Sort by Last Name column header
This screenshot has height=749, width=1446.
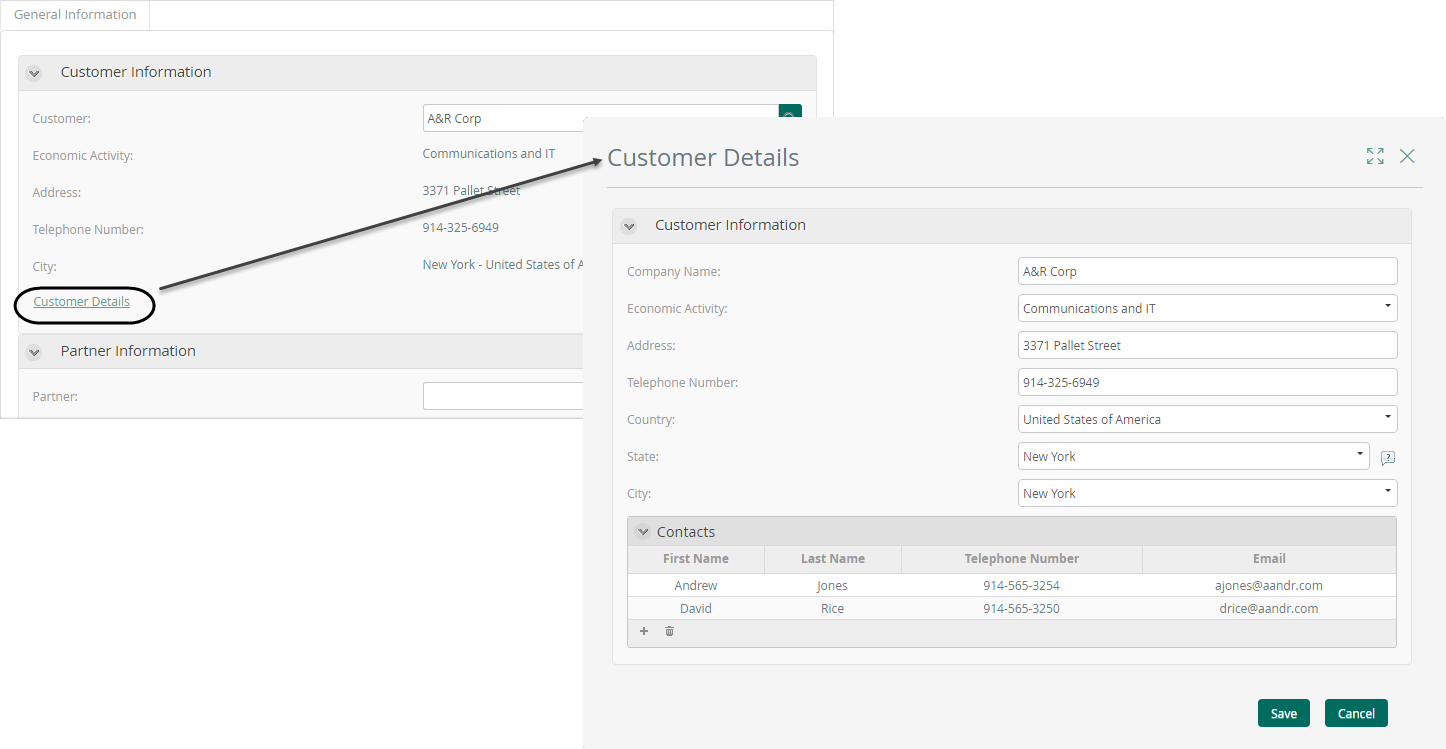coord(833,559)
